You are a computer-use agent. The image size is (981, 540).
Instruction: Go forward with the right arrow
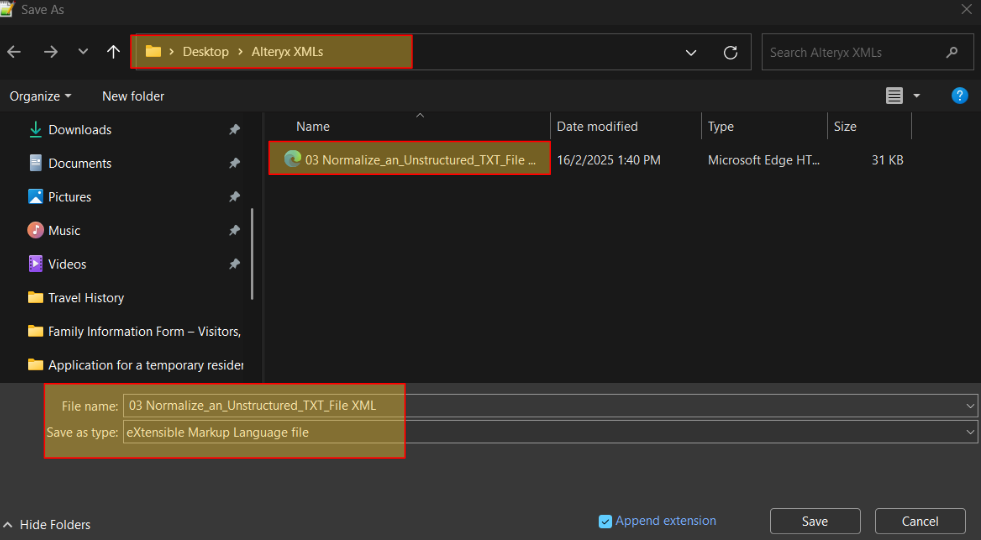[x=51, y=52]
